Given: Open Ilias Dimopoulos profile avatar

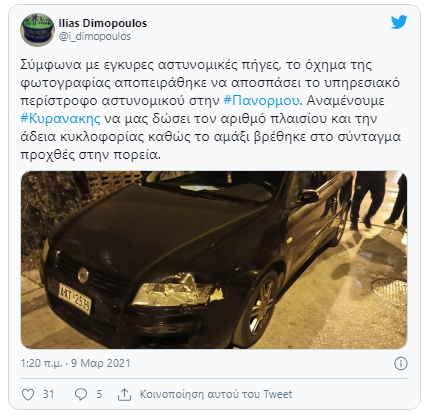Looking at the screenshot, I should pos(37,30).
